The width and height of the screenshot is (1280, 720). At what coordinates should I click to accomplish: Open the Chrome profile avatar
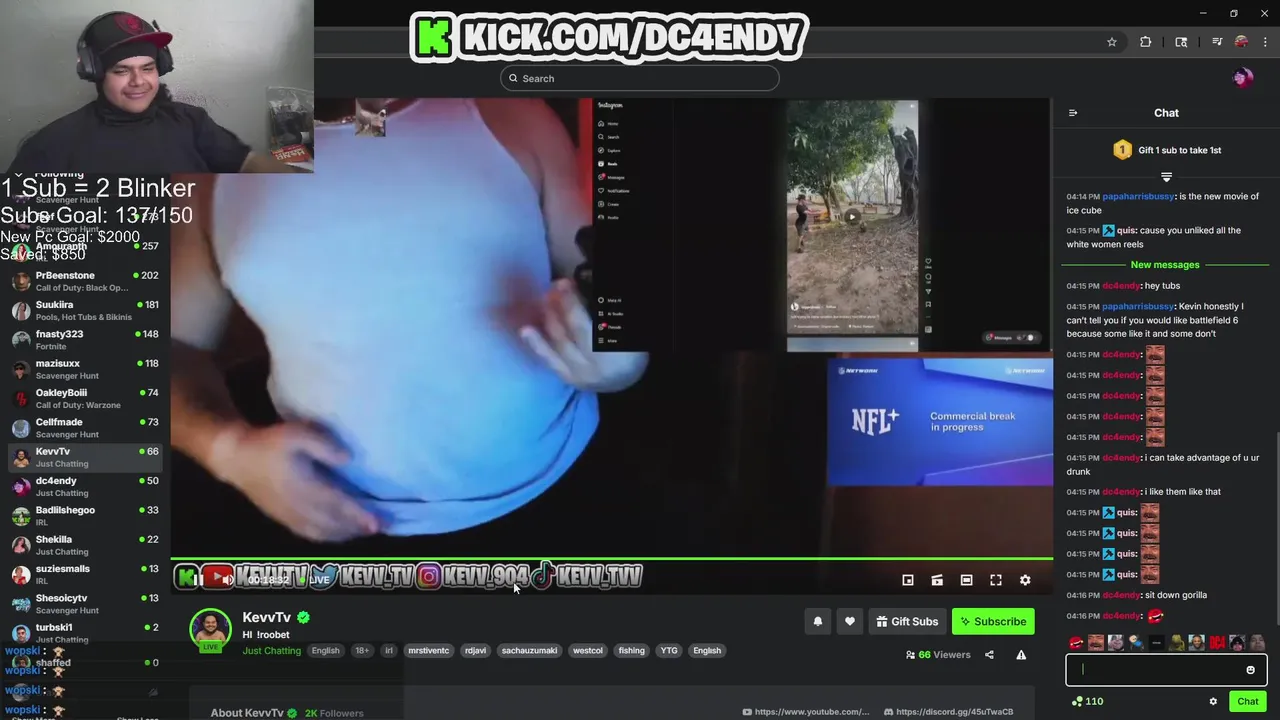(x=1241, y=42)
